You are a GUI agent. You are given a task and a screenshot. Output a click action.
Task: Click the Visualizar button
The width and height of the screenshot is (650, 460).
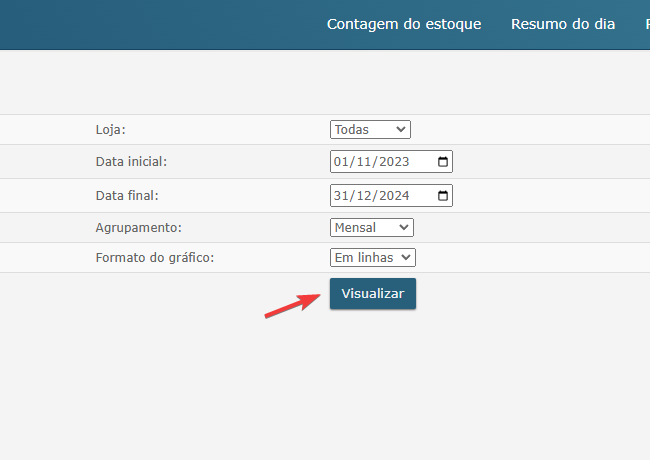pyautogui.click(x=373, y=293)
